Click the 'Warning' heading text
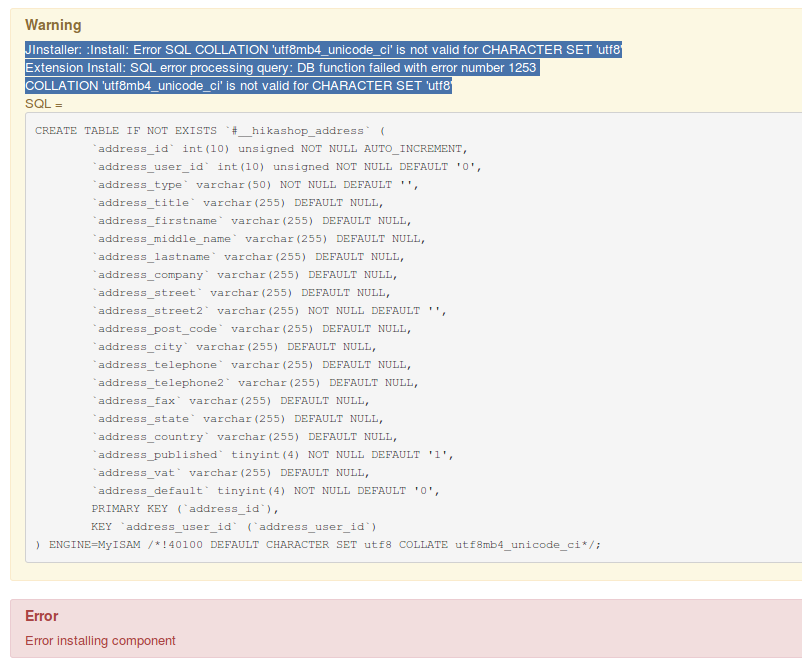Image resolution: width=802 pixels, height=667 pixels. click(53, 25)
